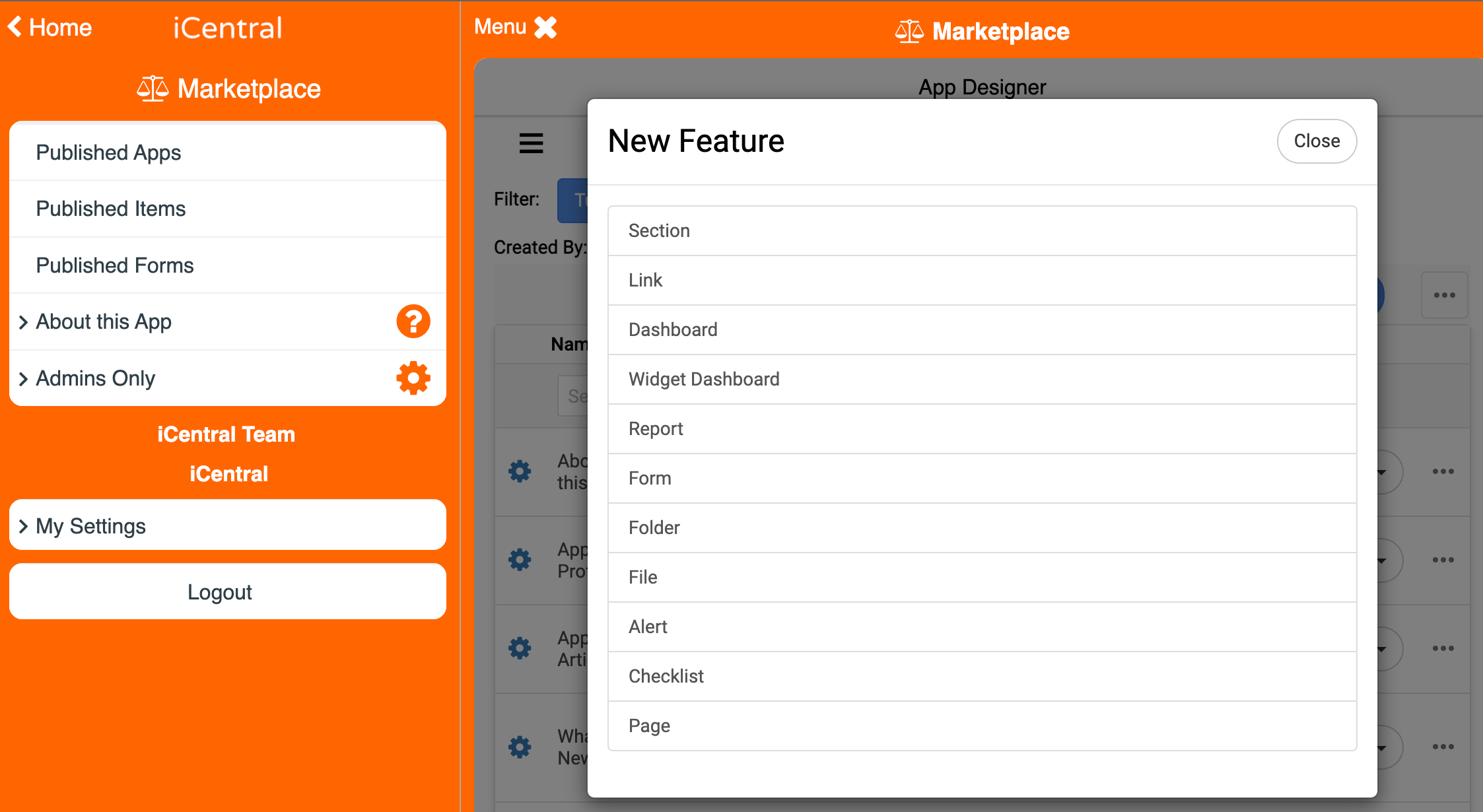Select the Widget Dashboard feature option
The width and height of the screenshot is (1483, 812).
click(x=704, y=379)
